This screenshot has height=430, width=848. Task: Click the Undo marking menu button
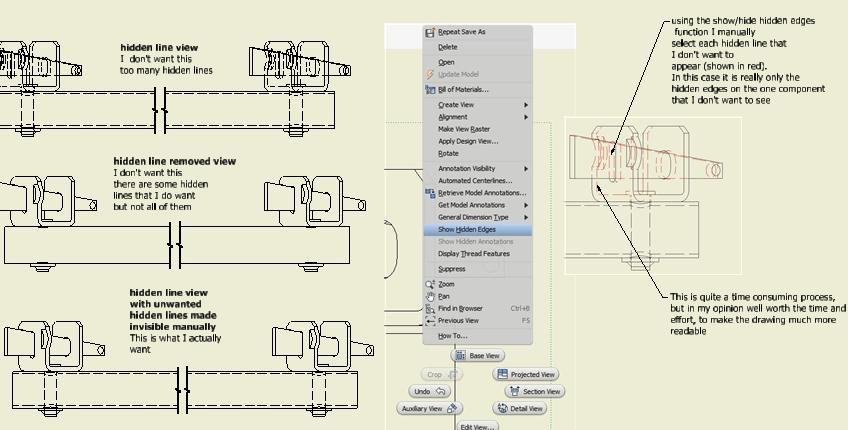coord(429,392)
